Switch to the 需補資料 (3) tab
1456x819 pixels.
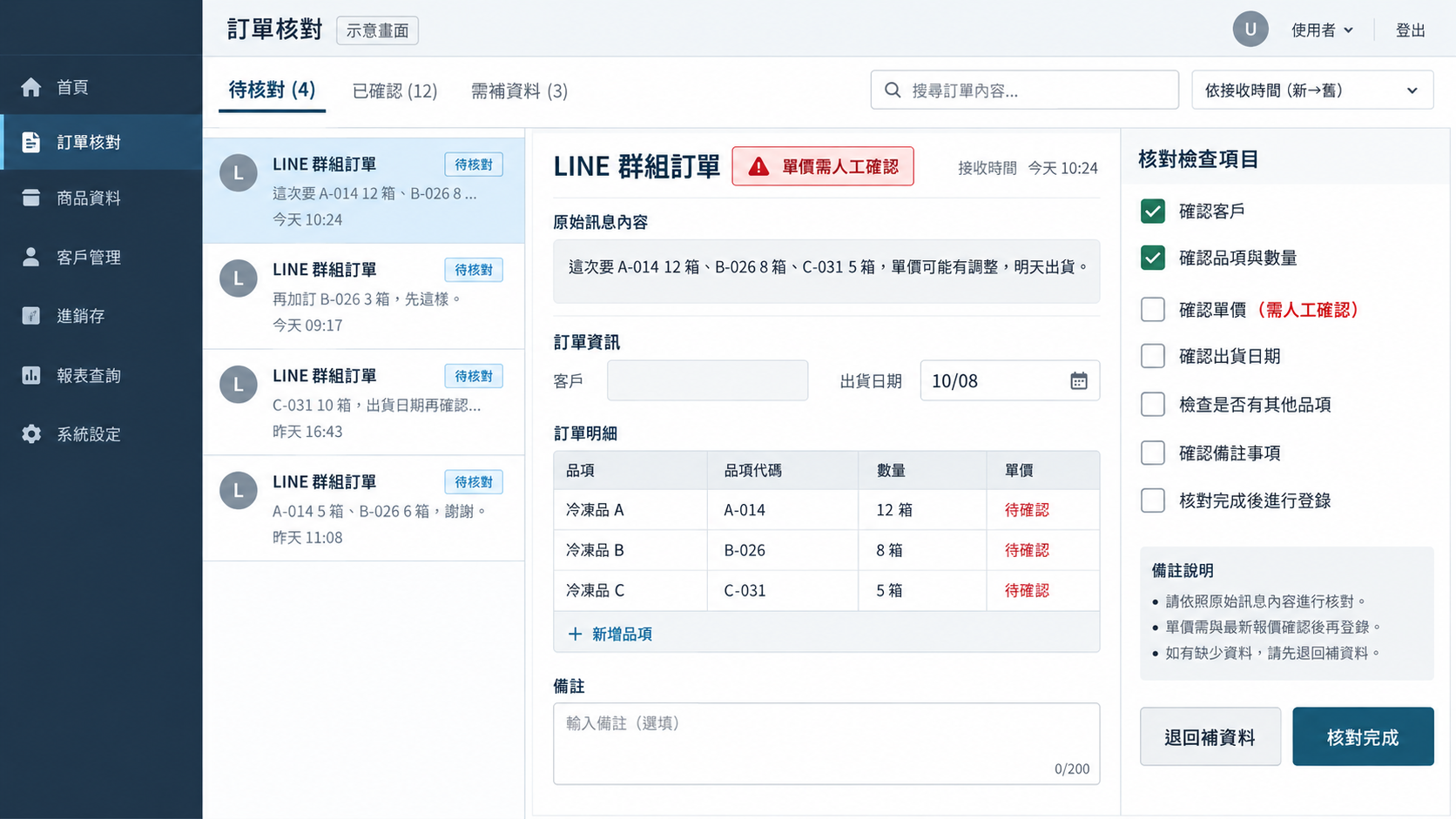[519, 91]
